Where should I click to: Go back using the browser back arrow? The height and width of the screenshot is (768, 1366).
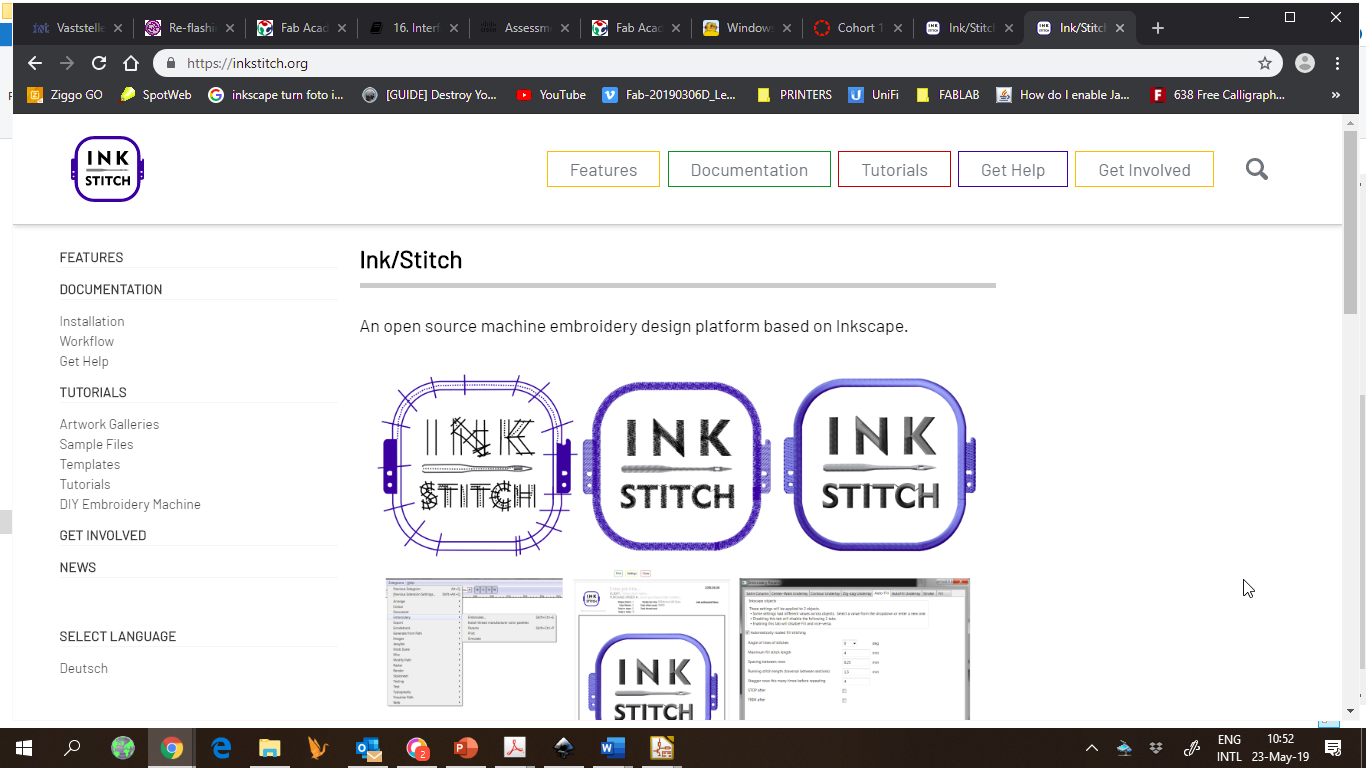[x=35, y=63]
